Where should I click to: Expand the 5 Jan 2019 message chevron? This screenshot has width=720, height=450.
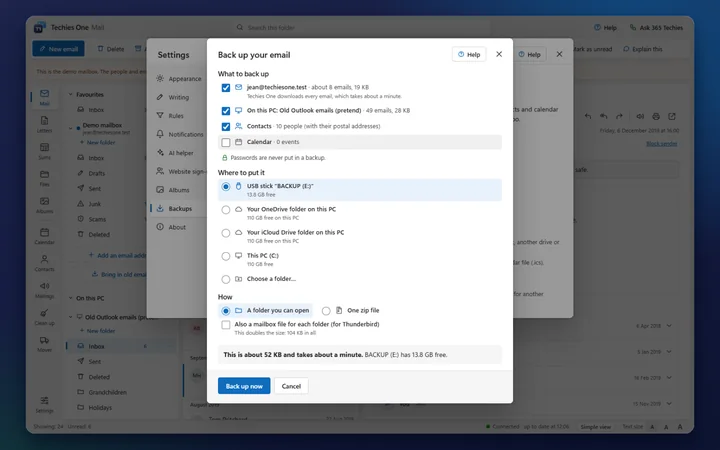coord(669,352)
